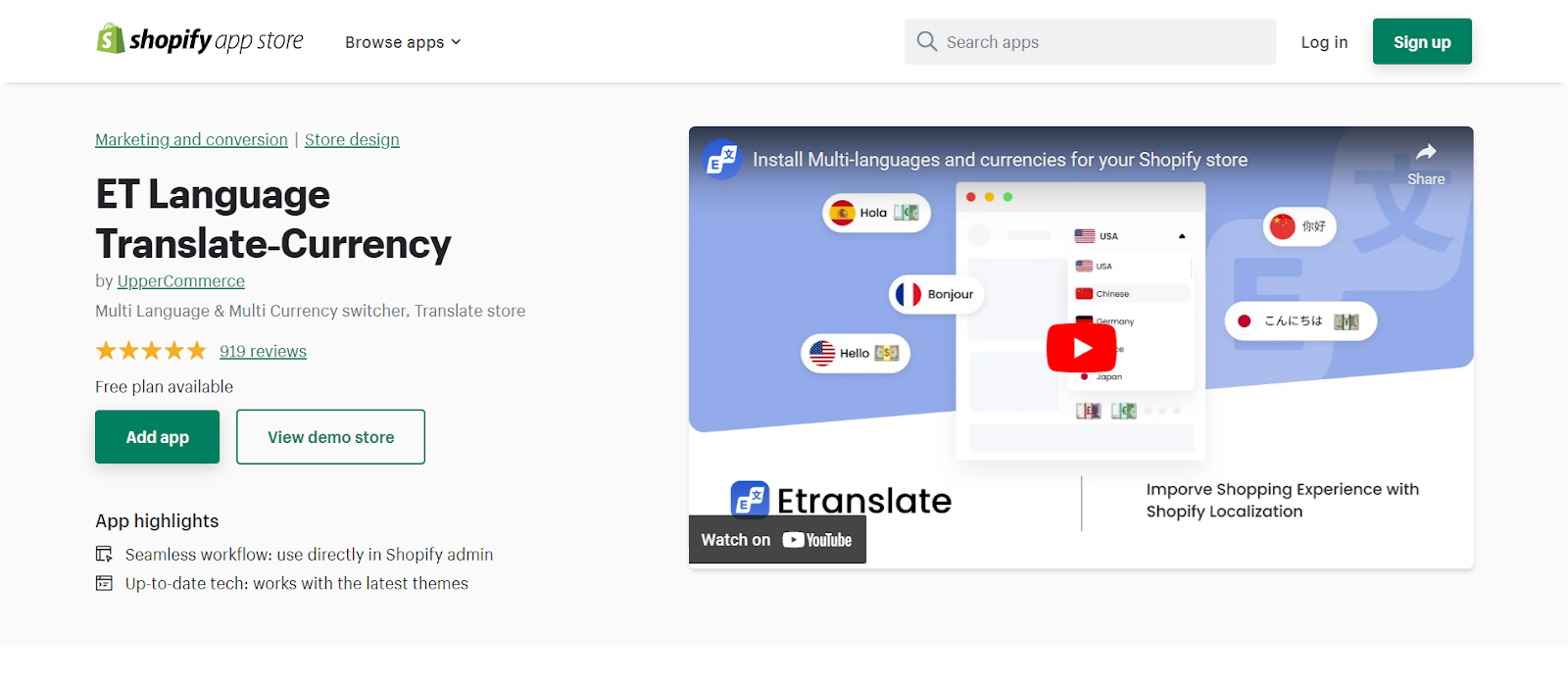
Task: Click the View demo store button
Action: (330, 437)
